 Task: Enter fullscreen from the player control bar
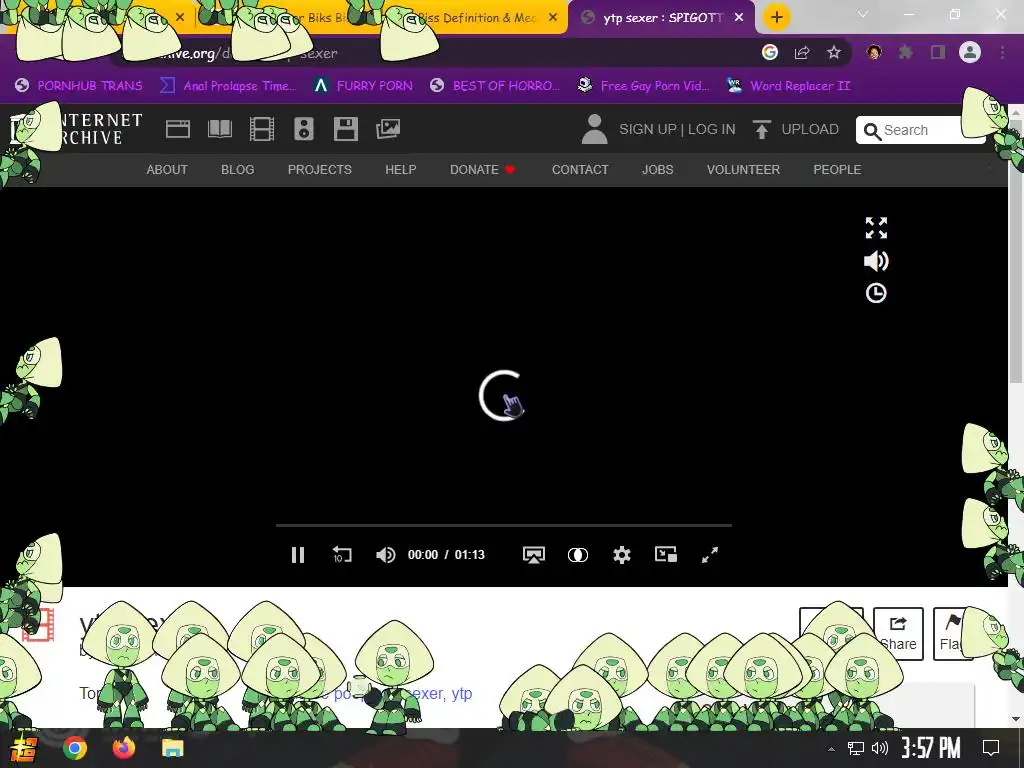tap(710, 555)
